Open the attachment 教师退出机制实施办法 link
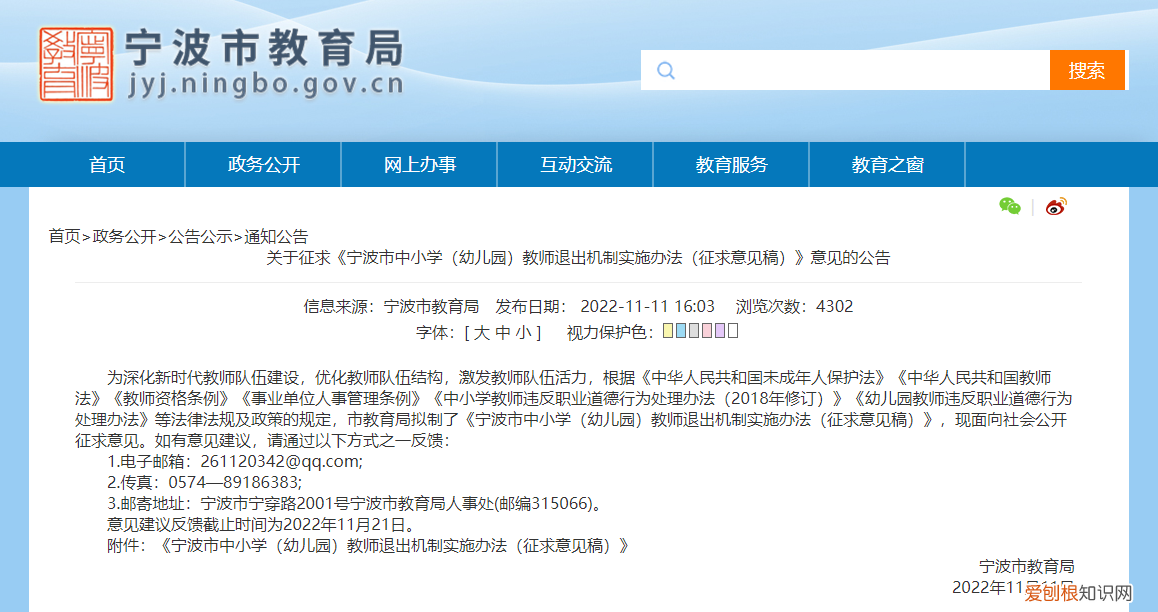Image resolution: width=1158 pixels, height=612 pixels. coord(394,546)
